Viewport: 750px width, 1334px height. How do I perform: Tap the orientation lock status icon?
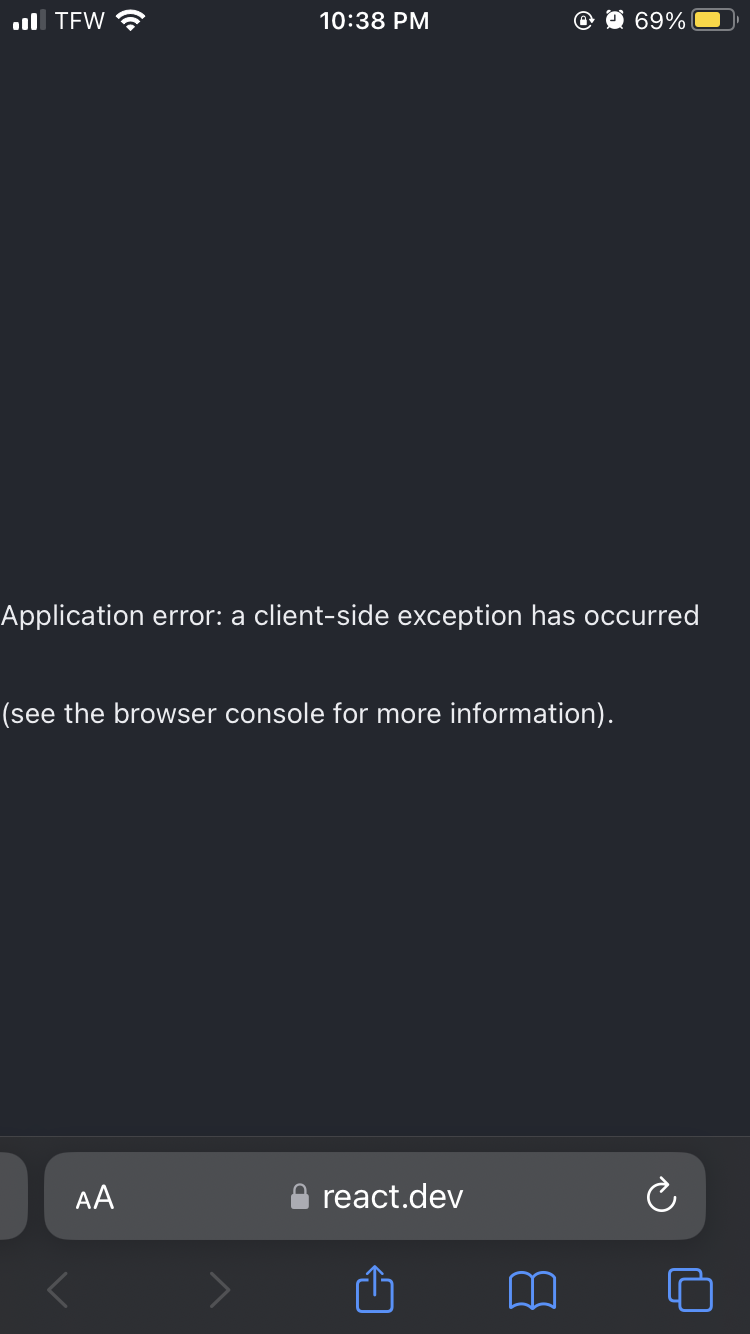click(585, 20)
